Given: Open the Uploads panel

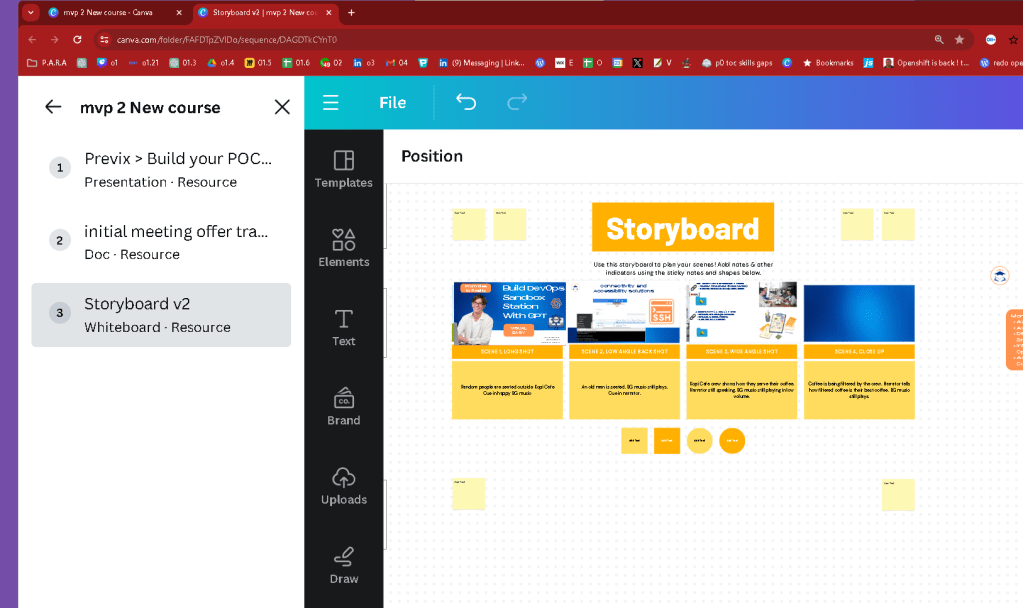Looking at the screenshot, I should (x=344, y=486).
